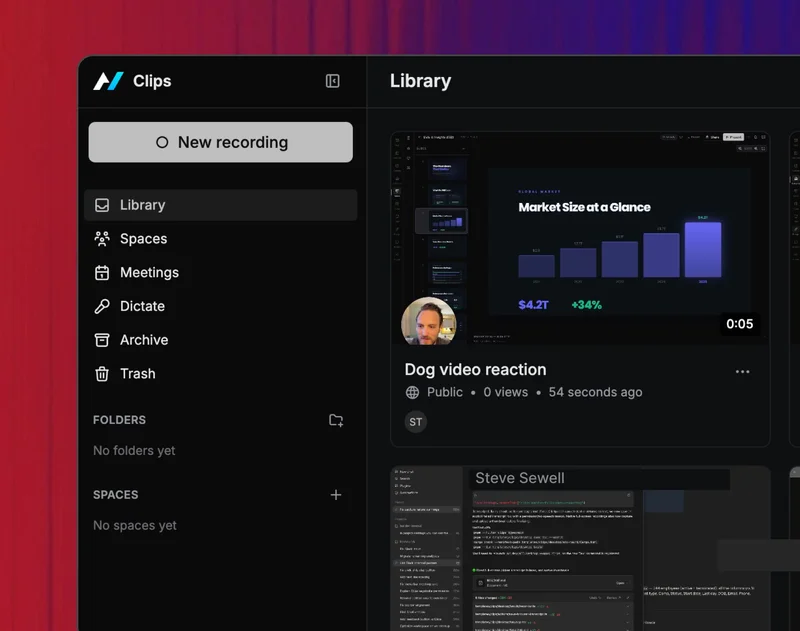Collapse the sidebar with the panel icon

click(x=333, y=81)
